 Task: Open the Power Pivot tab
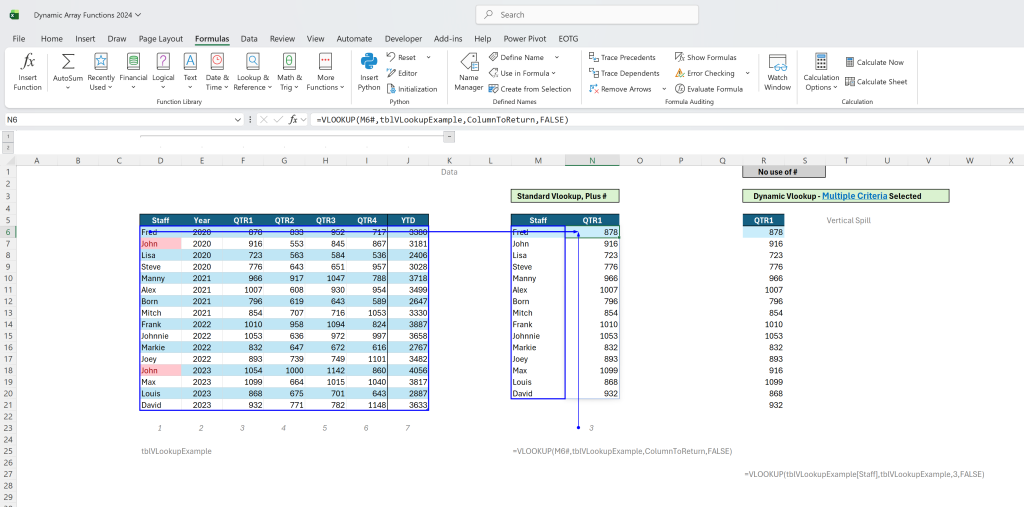(x=524, y=39)
